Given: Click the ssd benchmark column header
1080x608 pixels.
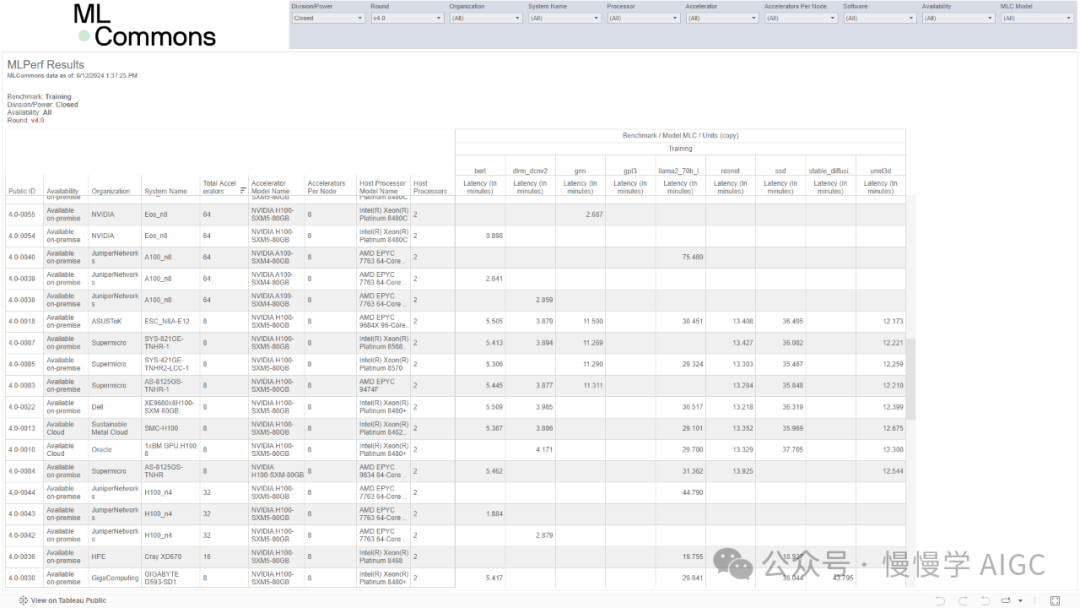Looking at the screenshot, I should tap(780, 171).
